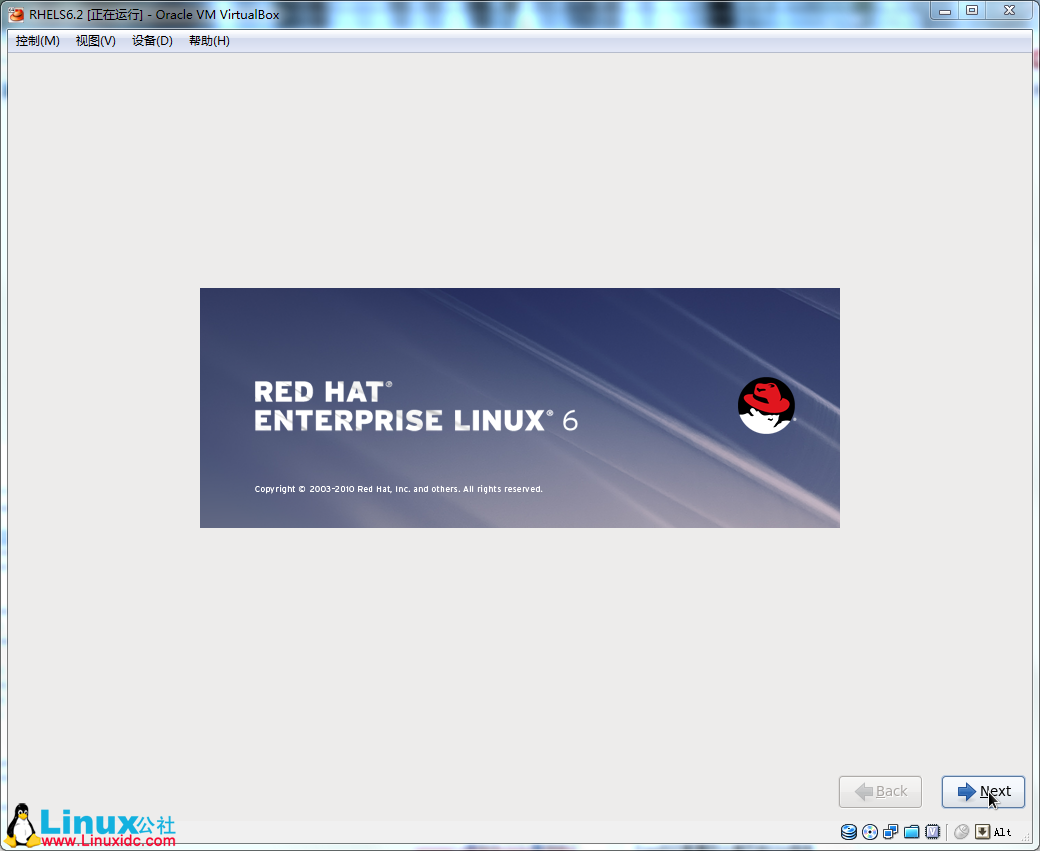The height and width of the screenshot is (851, 1040).
Task: Minimize the VirtualBox window
Action: point(944,11)
